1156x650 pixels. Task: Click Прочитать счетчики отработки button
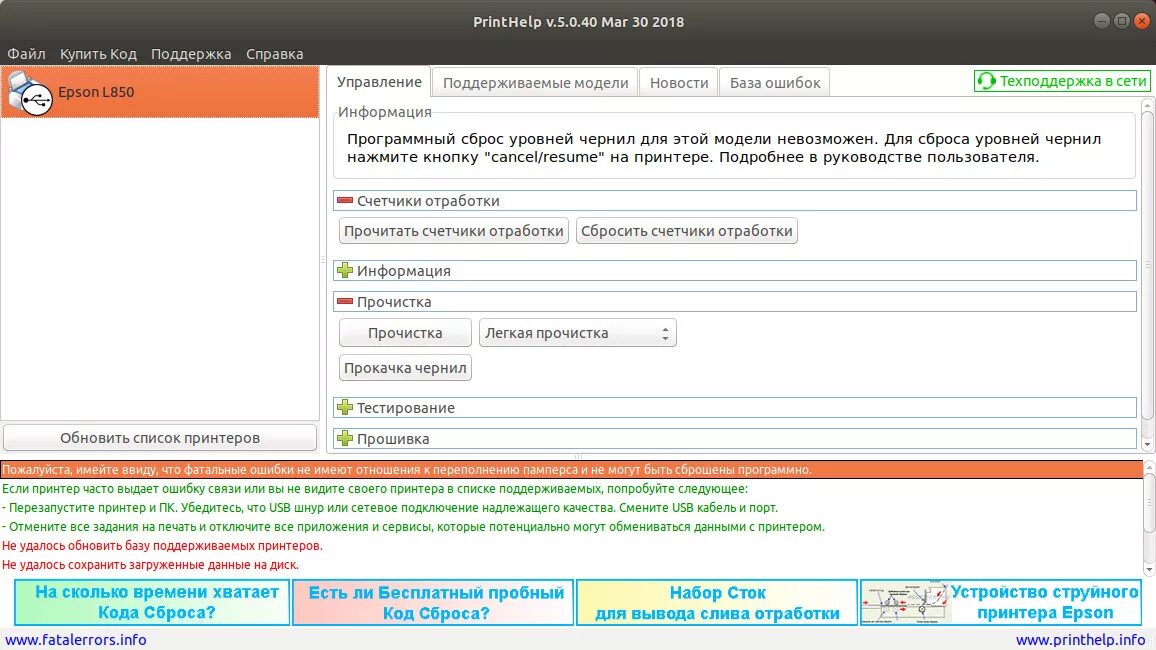click(453, 231)
